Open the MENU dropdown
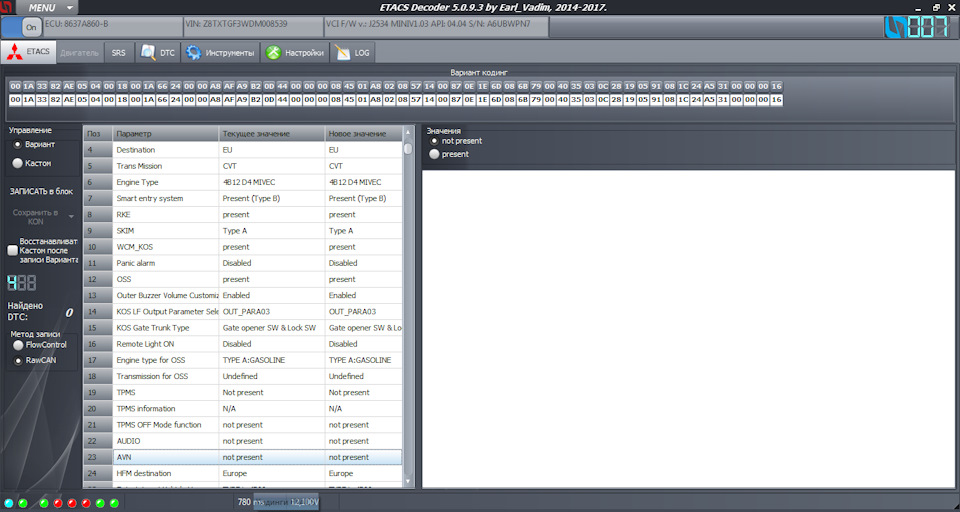The height and width of the screenshot is (512, 960). (x=48, y=8)
